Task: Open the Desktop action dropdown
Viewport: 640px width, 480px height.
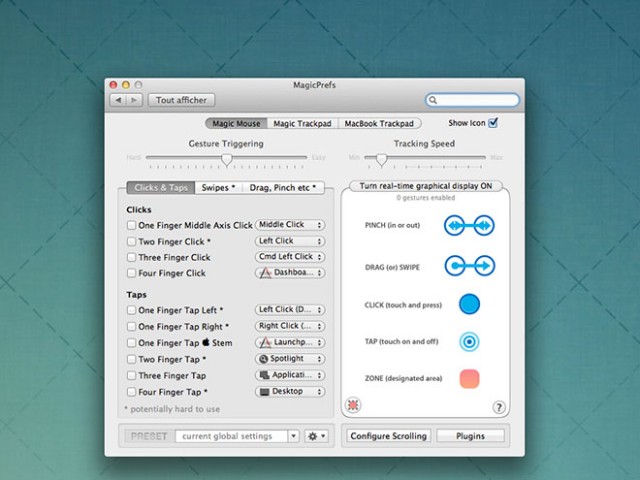Action: click(290, 391)
